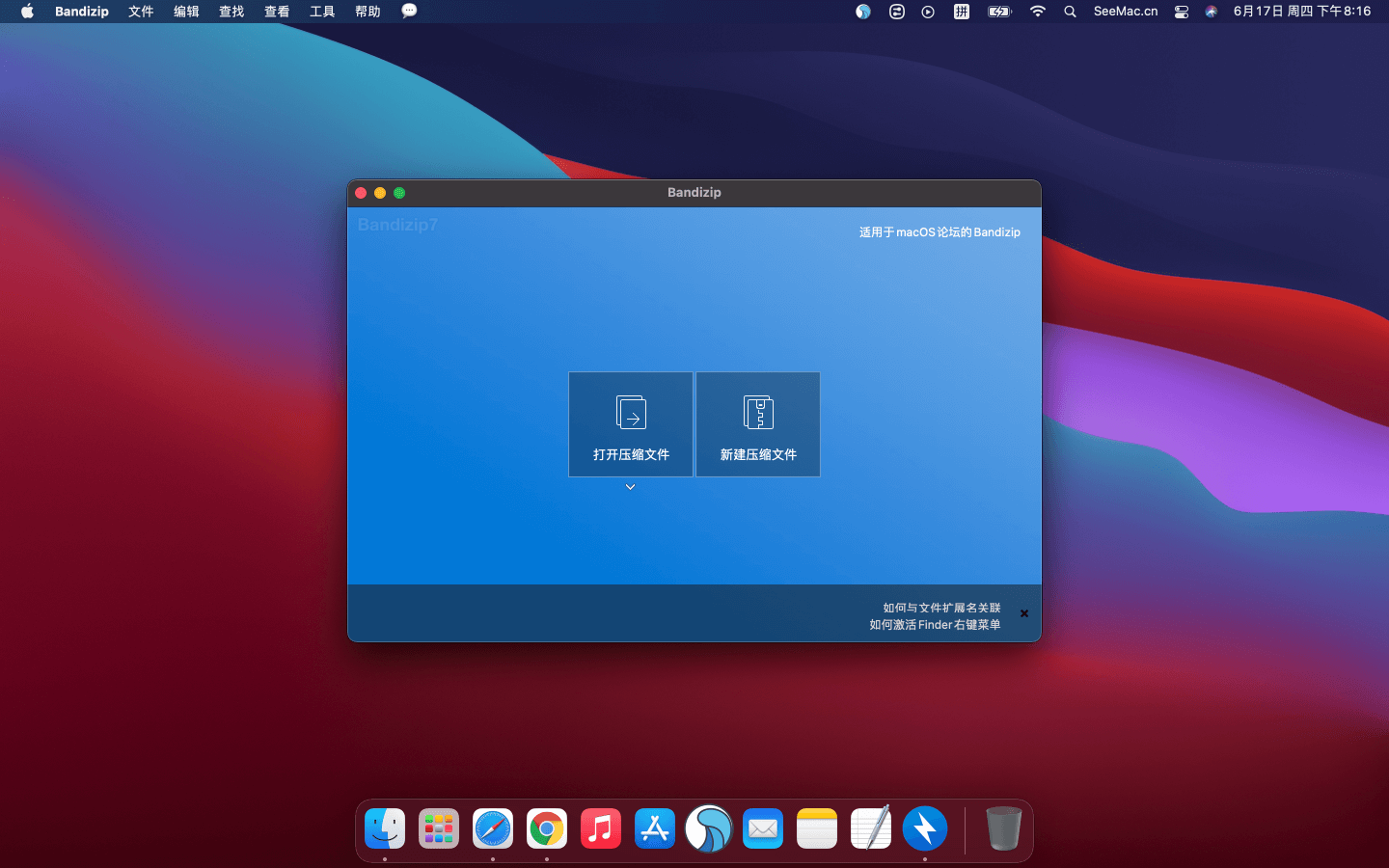Click the Bandizip lightning icon in the Dock

point(925,828)
